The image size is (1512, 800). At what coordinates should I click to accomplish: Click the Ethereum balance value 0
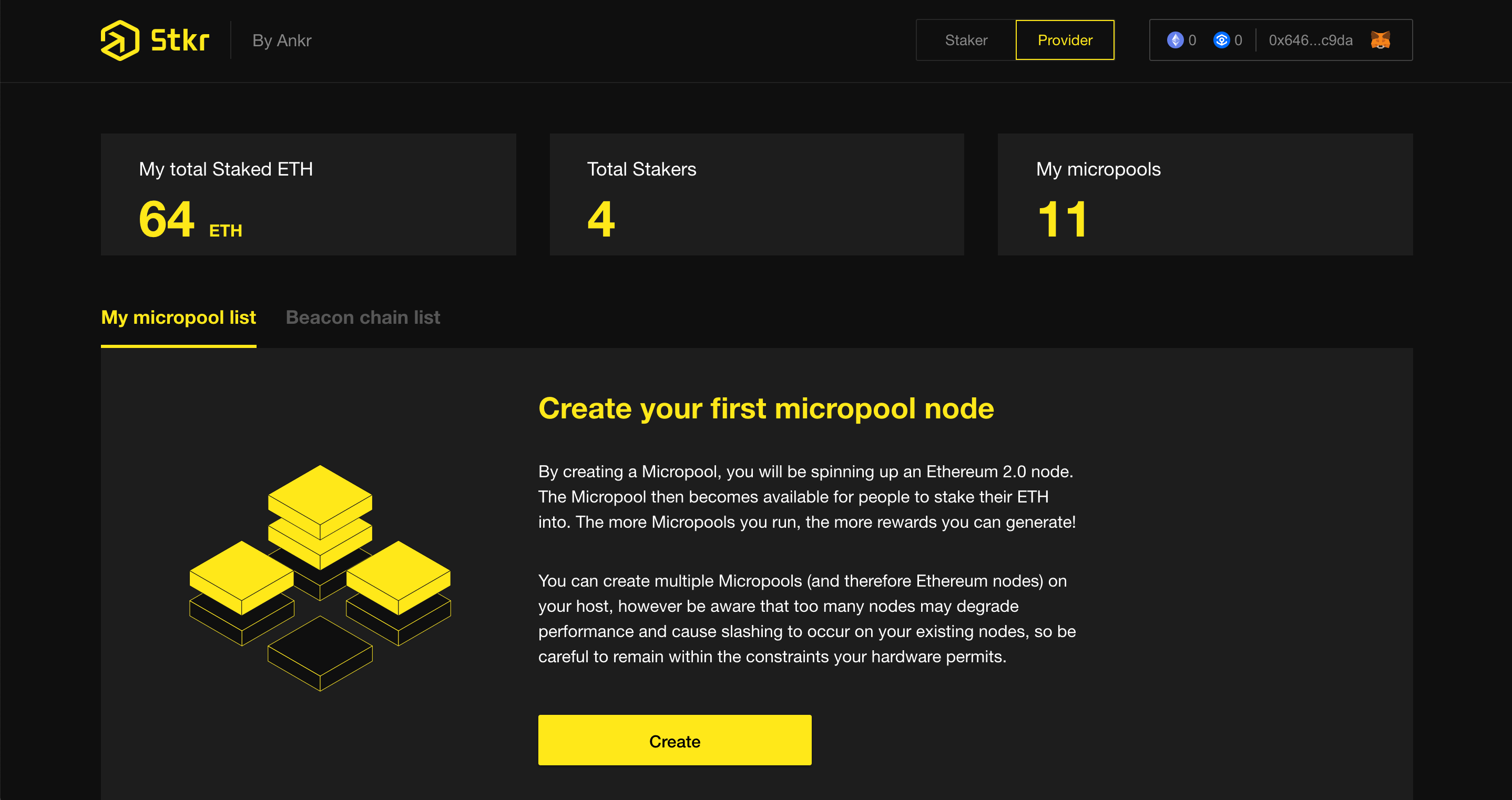click(1192, 40)
